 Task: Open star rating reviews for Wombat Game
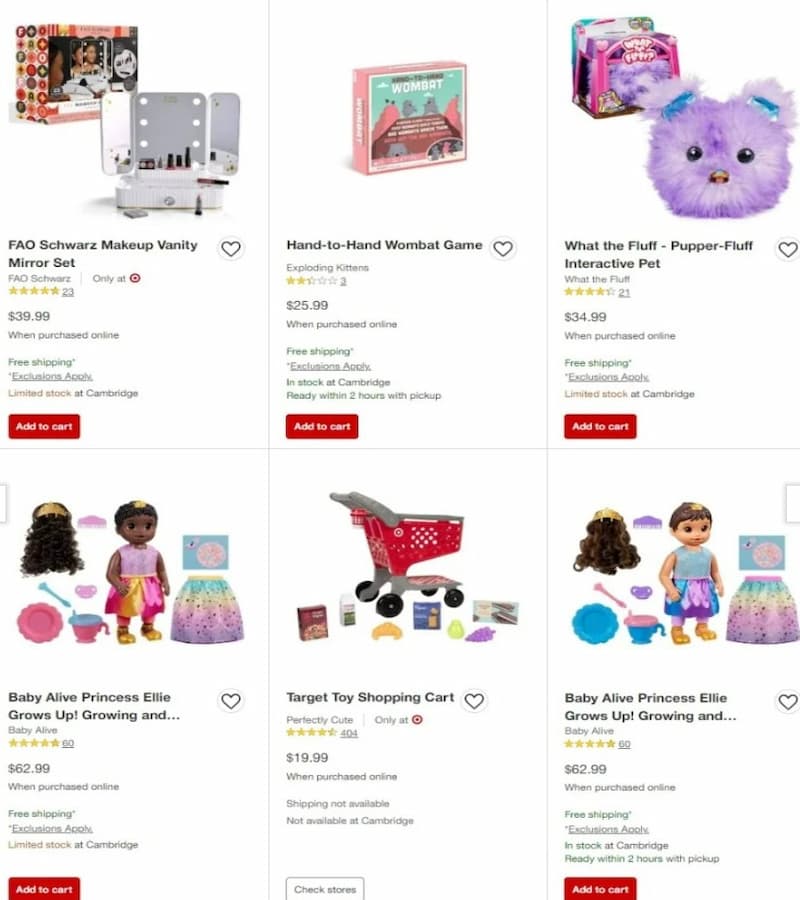pyautogui.click(x=316, y=281)
